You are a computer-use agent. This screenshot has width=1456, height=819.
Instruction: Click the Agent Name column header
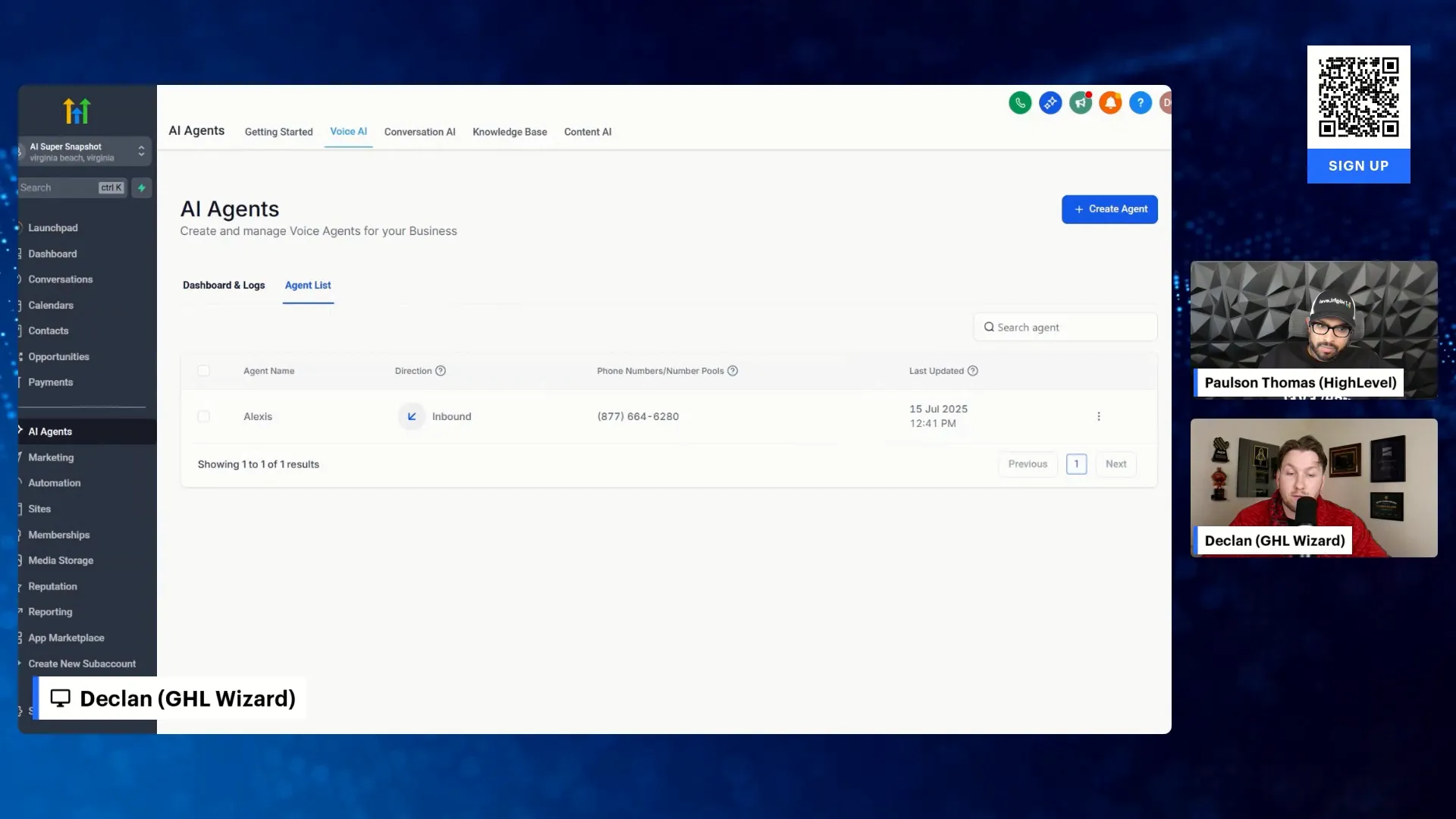point(269,371)
